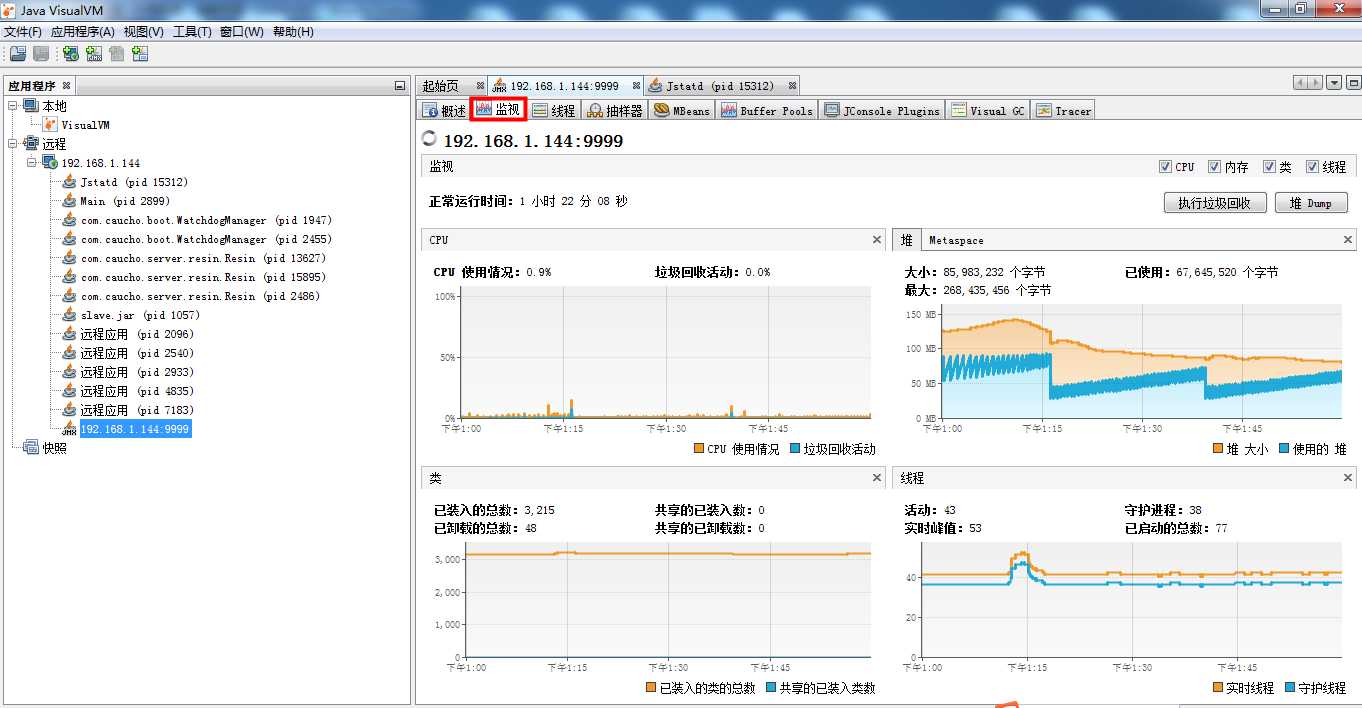Click the greyed-out save toolbar icon
The height and width of the screenshot is (708, 1362).
[x=41, y=54]
